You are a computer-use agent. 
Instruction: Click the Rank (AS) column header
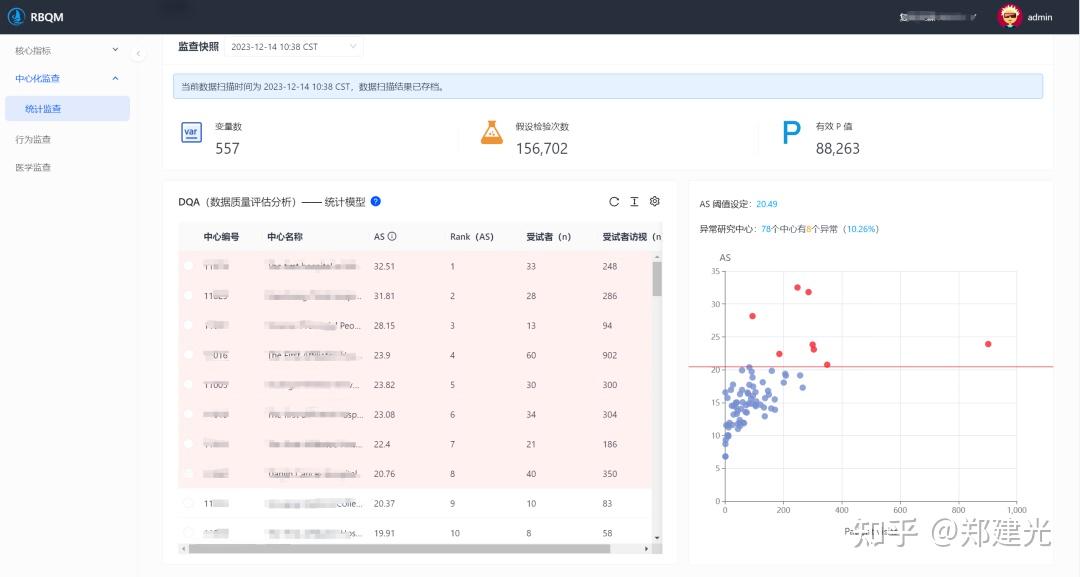(x=472, y=237)
